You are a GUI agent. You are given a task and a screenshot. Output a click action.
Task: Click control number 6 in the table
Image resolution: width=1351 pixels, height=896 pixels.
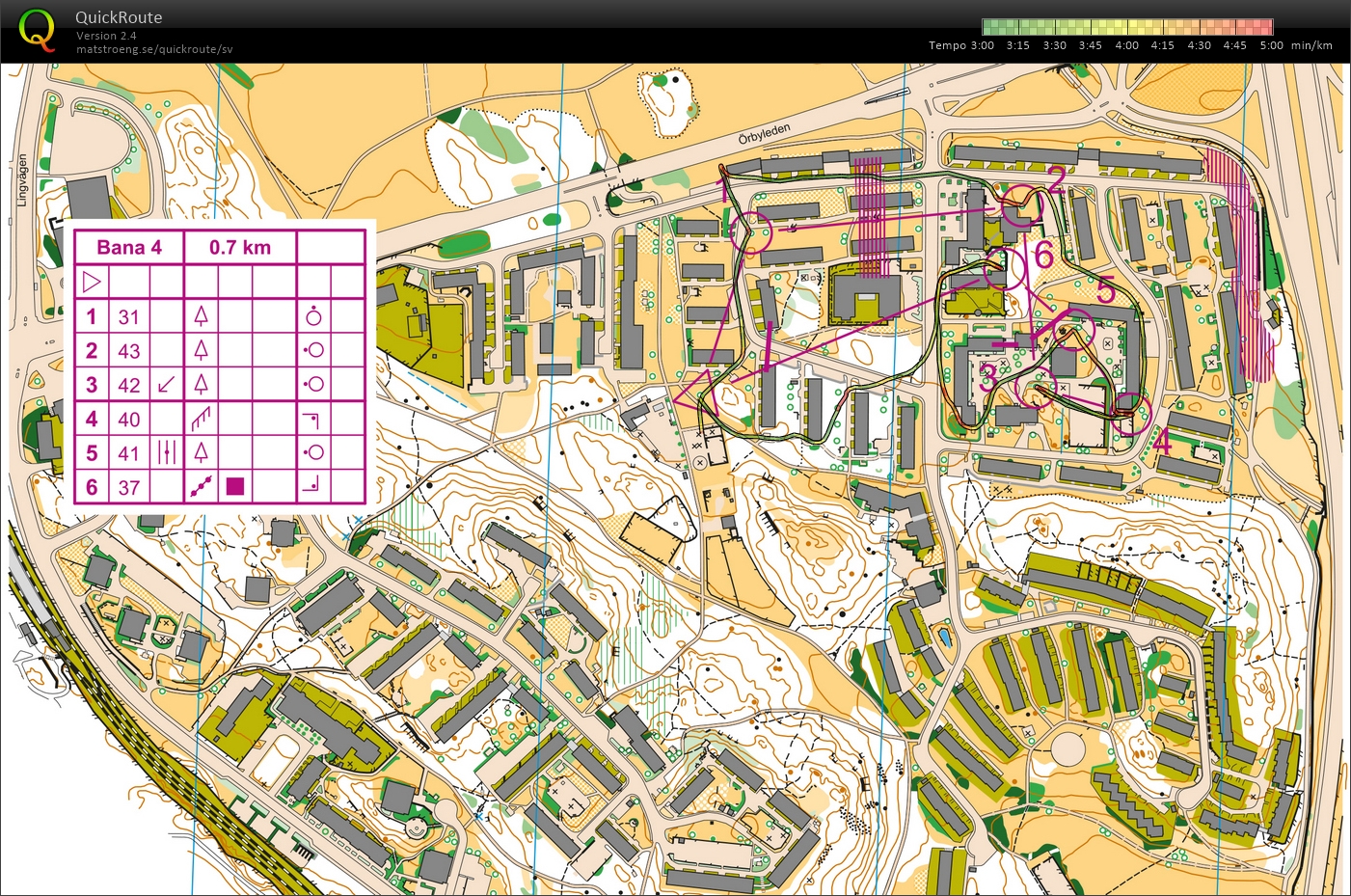point(92,487)
